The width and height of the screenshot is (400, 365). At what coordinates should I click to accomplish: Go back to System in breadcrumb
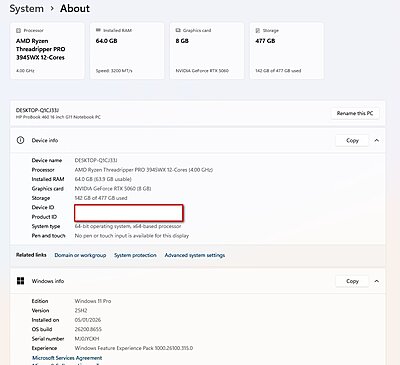[x=27, y=9]
